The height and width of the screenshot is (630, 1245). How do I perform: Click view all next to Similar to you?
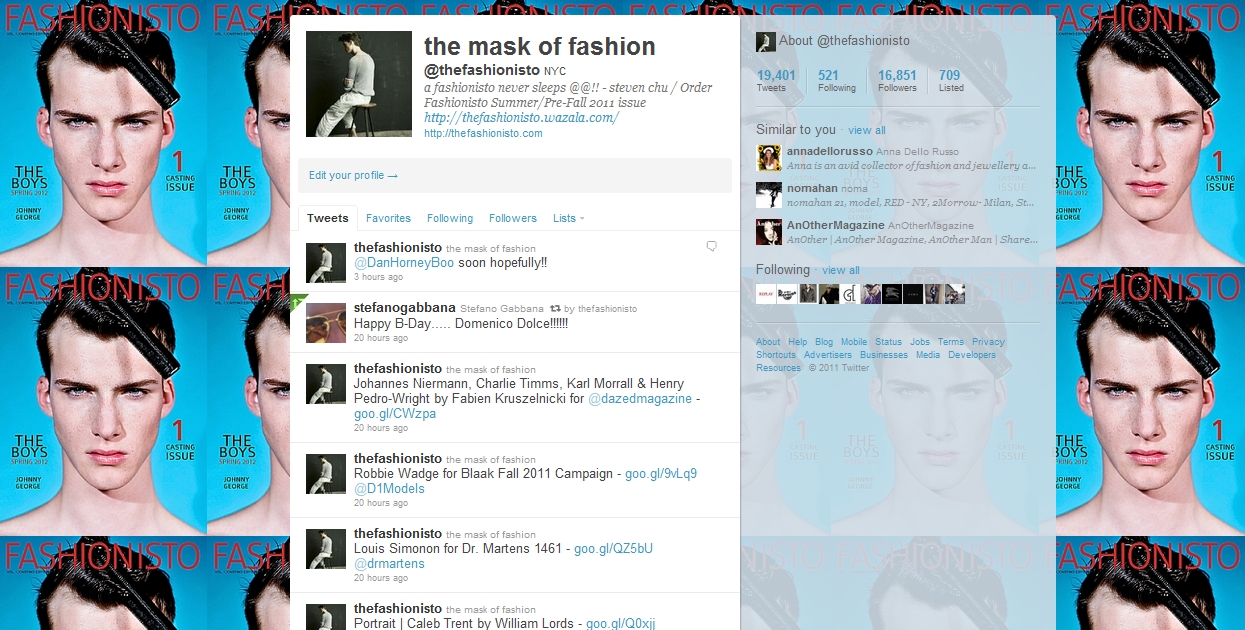867,130
